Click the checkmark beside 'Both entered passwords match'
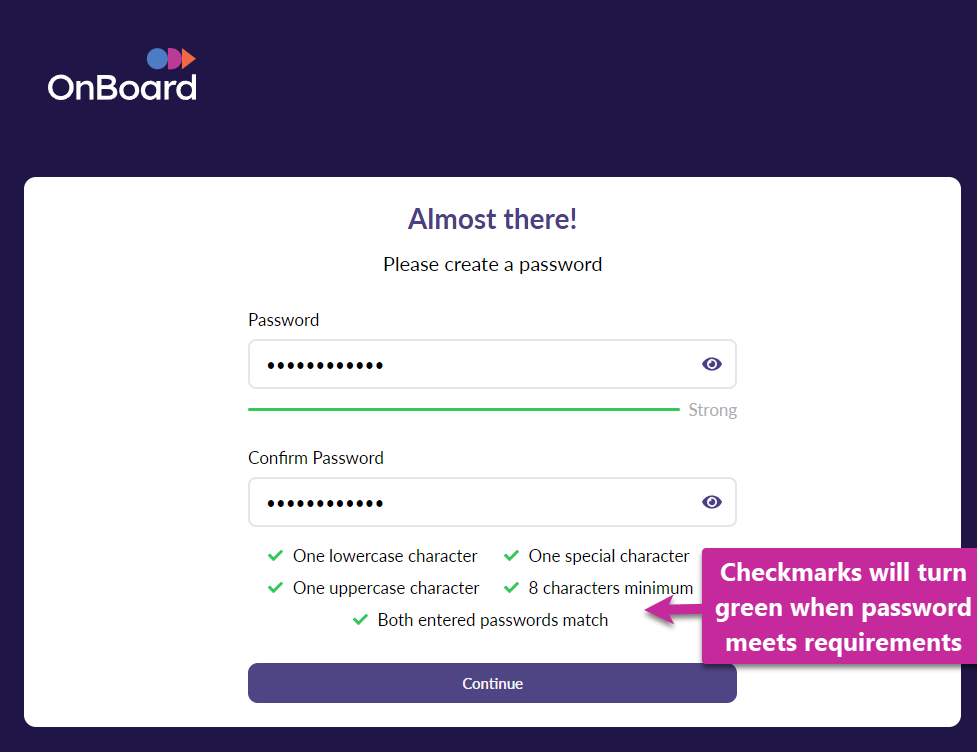 [360, 620]
